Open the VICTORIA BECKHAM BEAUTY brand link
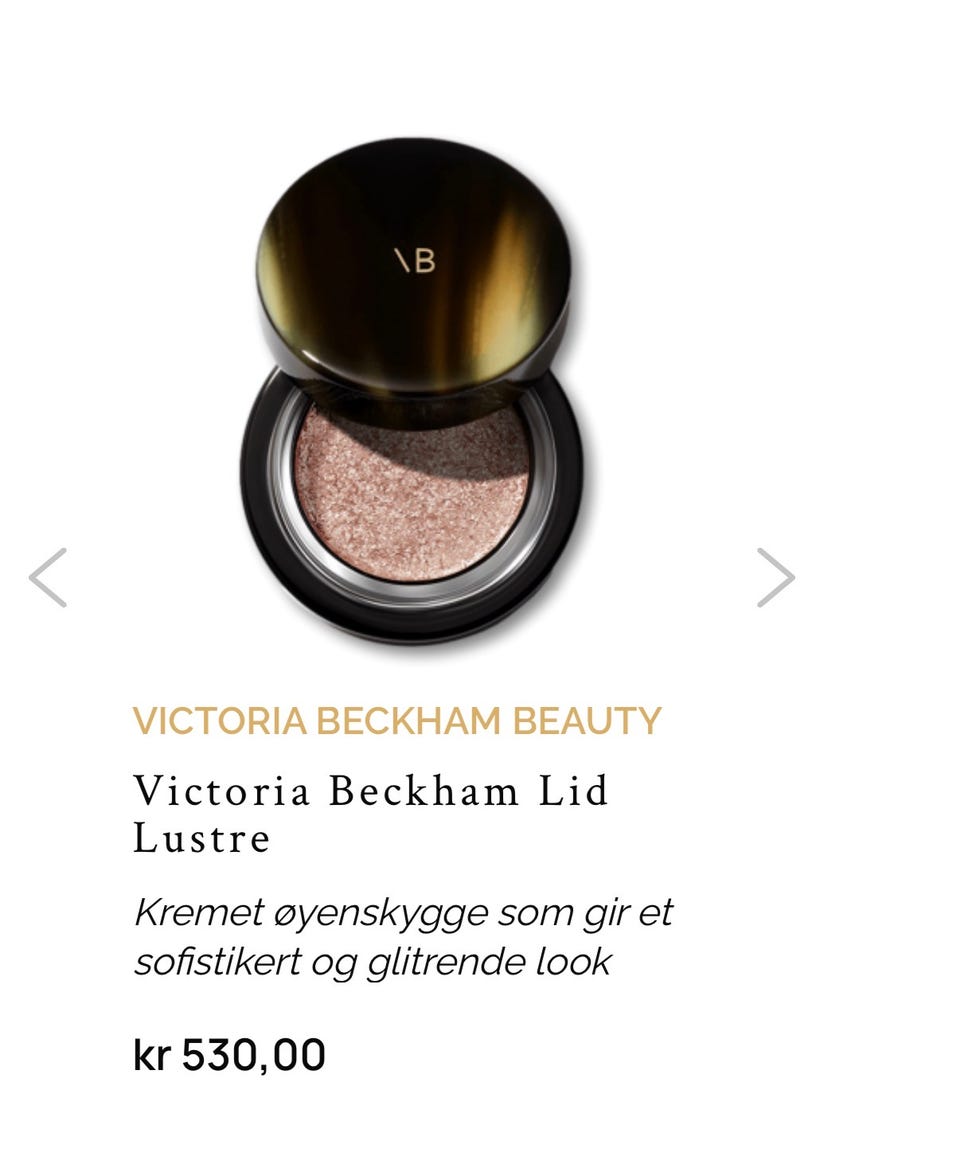Viewport: 960px width, 1164px height. 396,721
